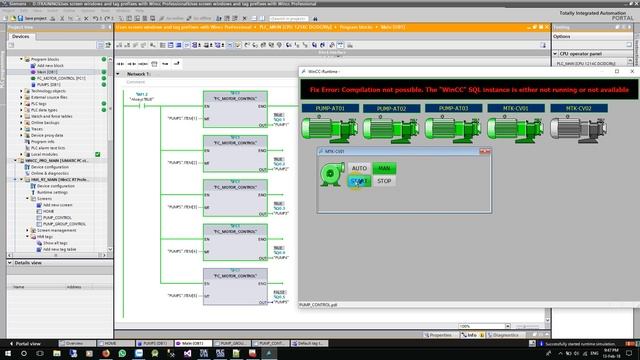Click the Delete X icon in main toolbar
This screenshot has width=640, height=360.
click(86, 18)
